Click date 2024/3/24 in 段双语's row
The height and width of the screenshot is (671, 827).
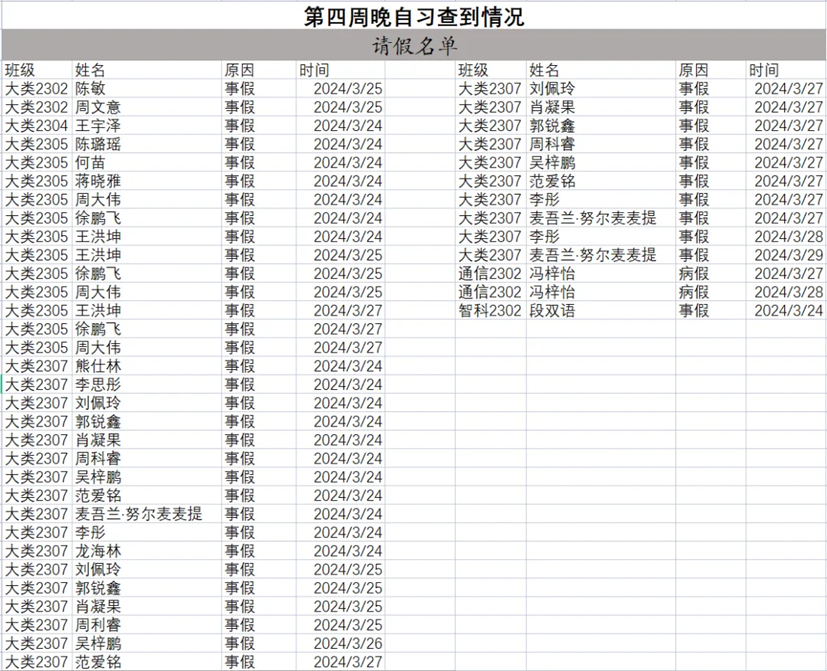(x=788, y=310)
